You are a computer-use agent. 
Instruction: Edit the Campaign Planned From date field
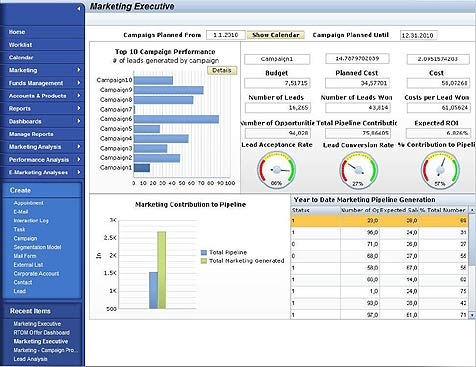coord(226,35)
